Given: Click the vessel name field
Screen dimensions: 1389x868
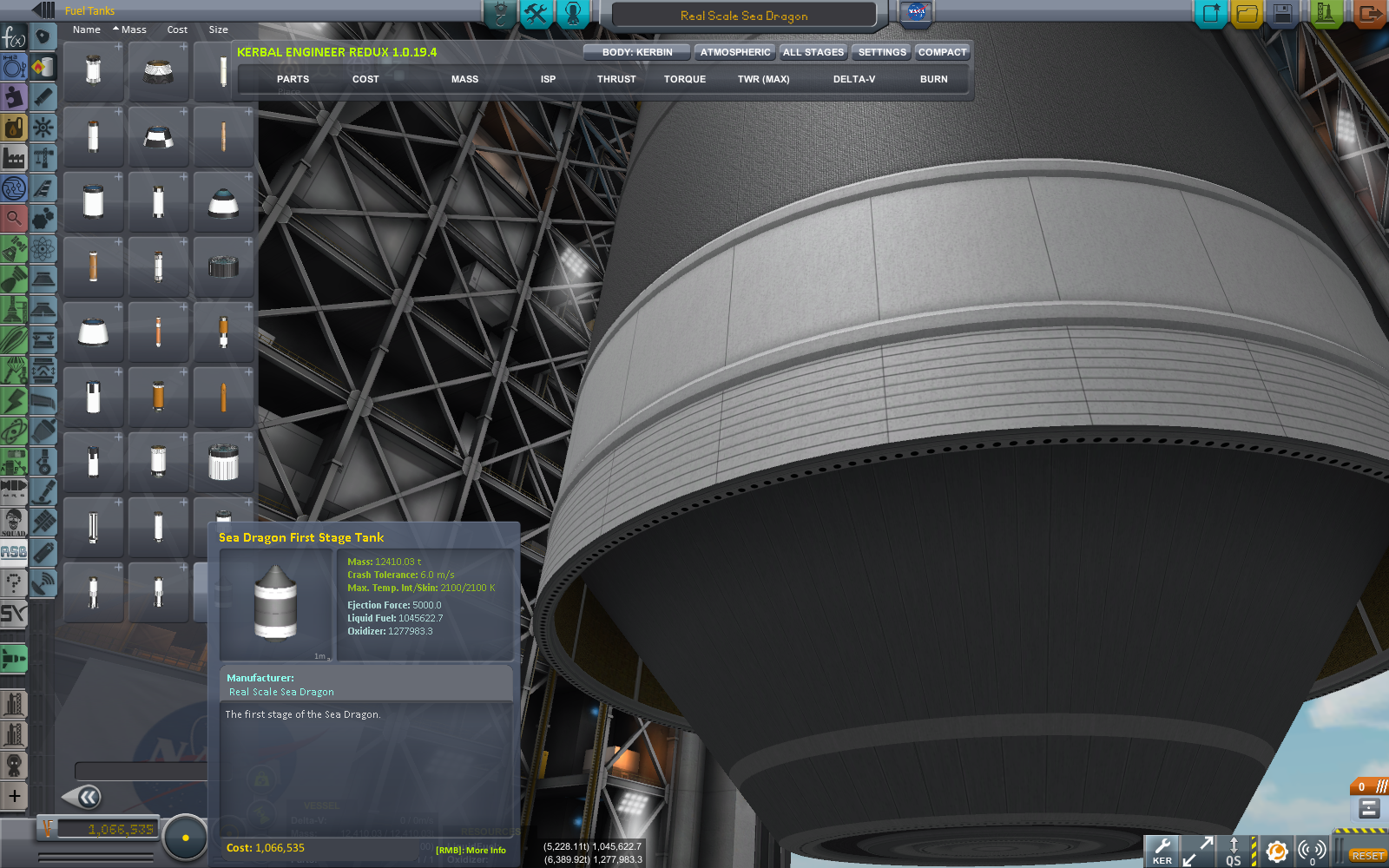Looking at the screenshot, I should [x=744, y=16].
